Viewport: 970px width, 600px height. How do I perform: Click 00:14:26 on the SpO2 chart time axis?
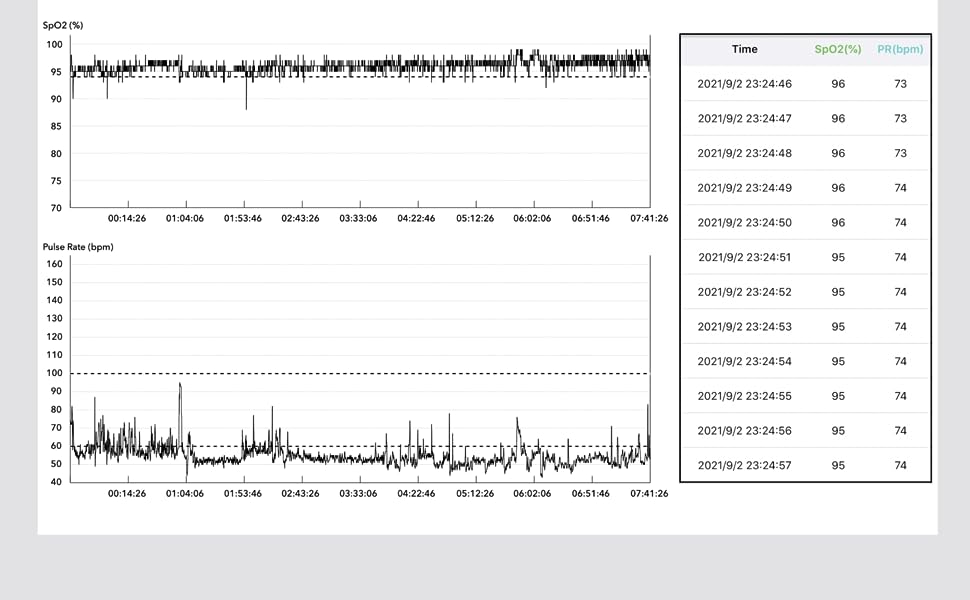(x=127, y=218)
